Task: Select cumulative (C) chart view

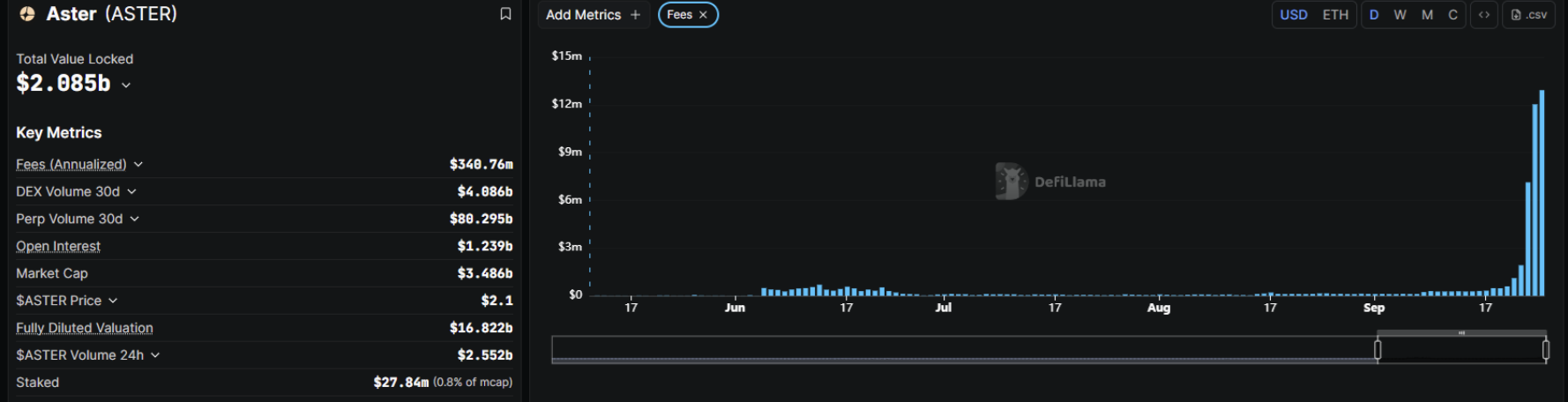Action: point(1452,15)
